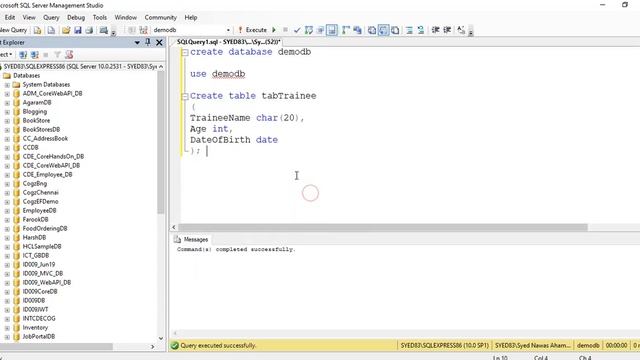Click the 'Query executed successfully.' status text
This screenshot has width=640, height=360.
218,346
